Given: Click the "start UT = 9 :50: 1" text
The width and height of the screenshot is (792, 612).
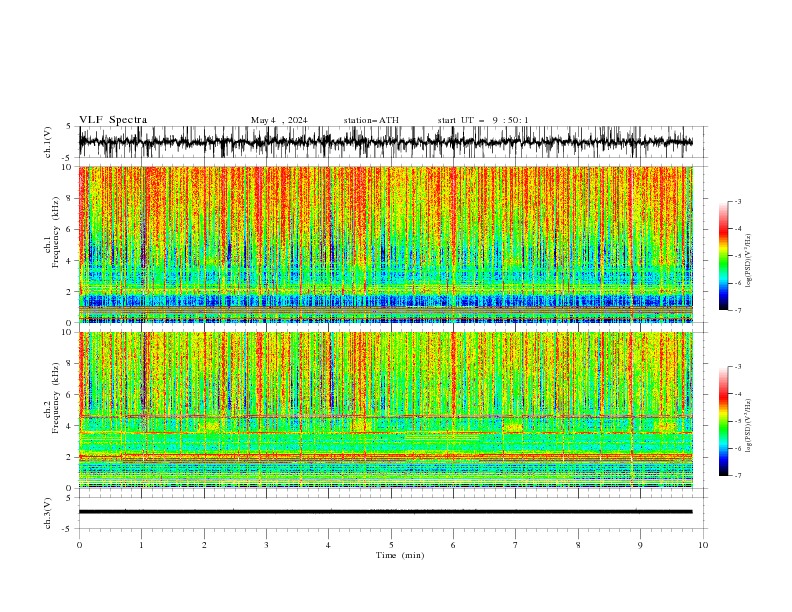Looking at the screenshot, I should point(483,120).
